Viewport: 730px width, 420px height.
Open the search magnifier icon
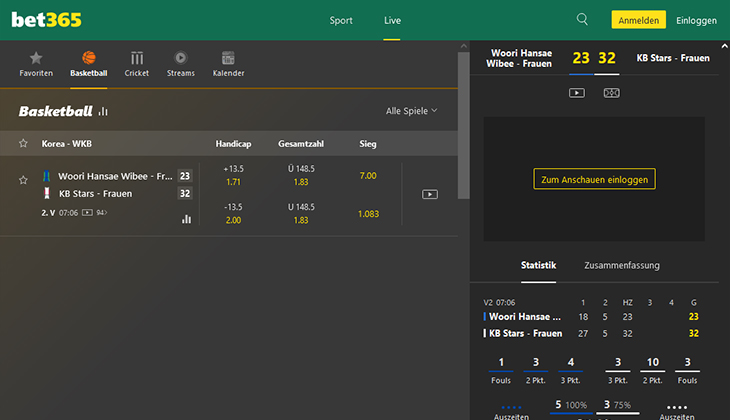pos(582,20)
